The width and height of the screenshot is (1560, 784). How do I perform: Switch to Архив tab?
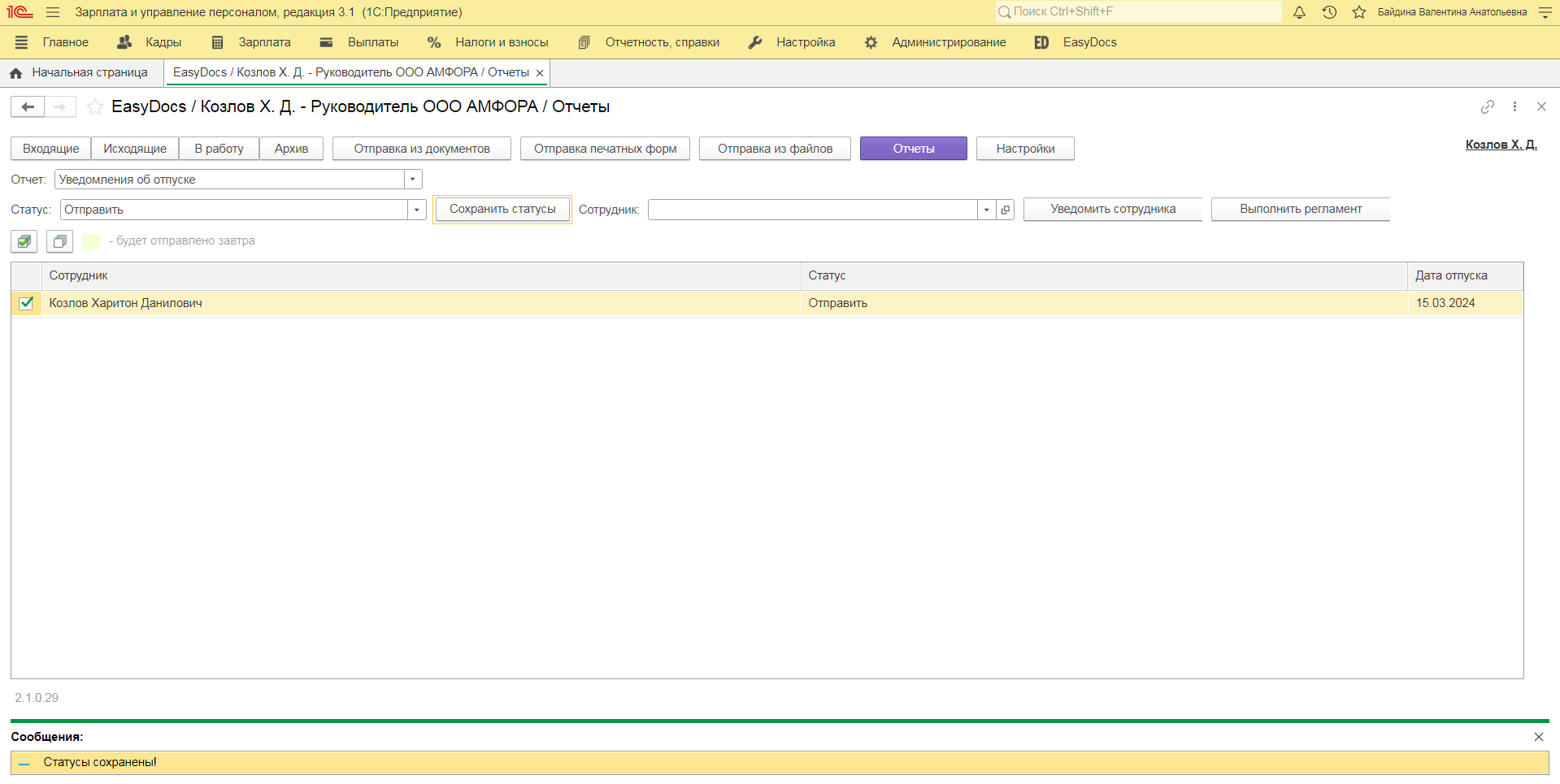coord(291,149)
